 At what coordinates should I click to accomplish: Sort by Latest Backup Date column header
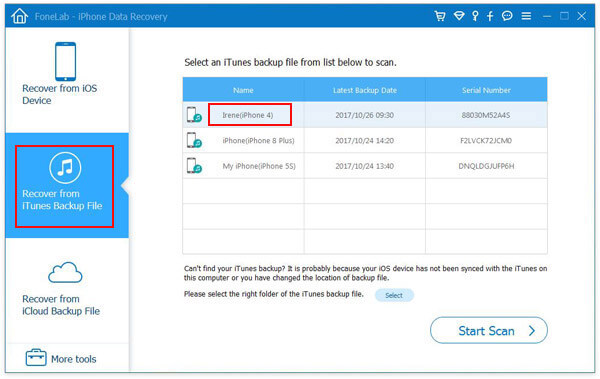[x=365, y=90]
